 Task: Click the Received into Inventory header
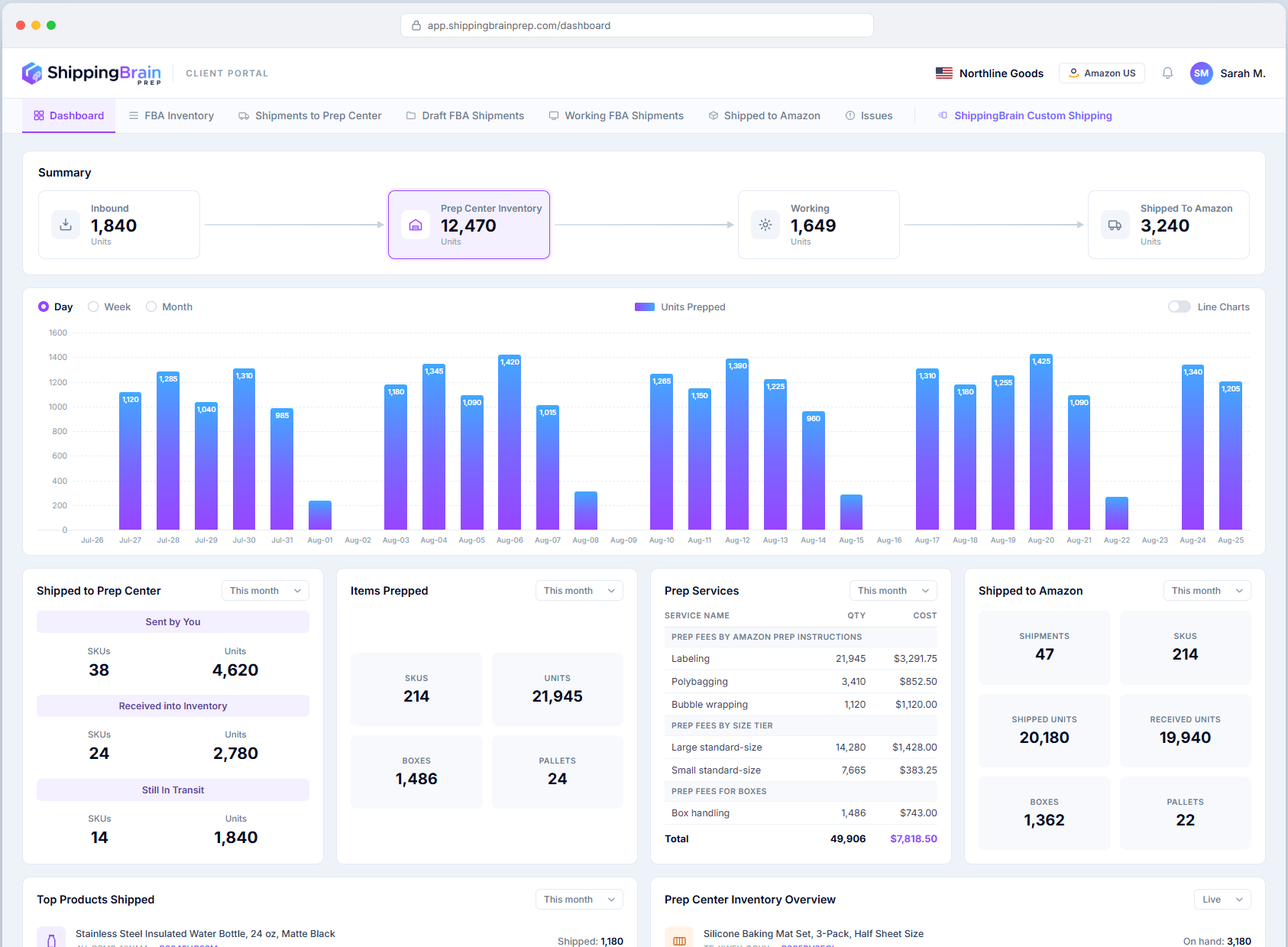pyautogui.click(x=173, y=705)
